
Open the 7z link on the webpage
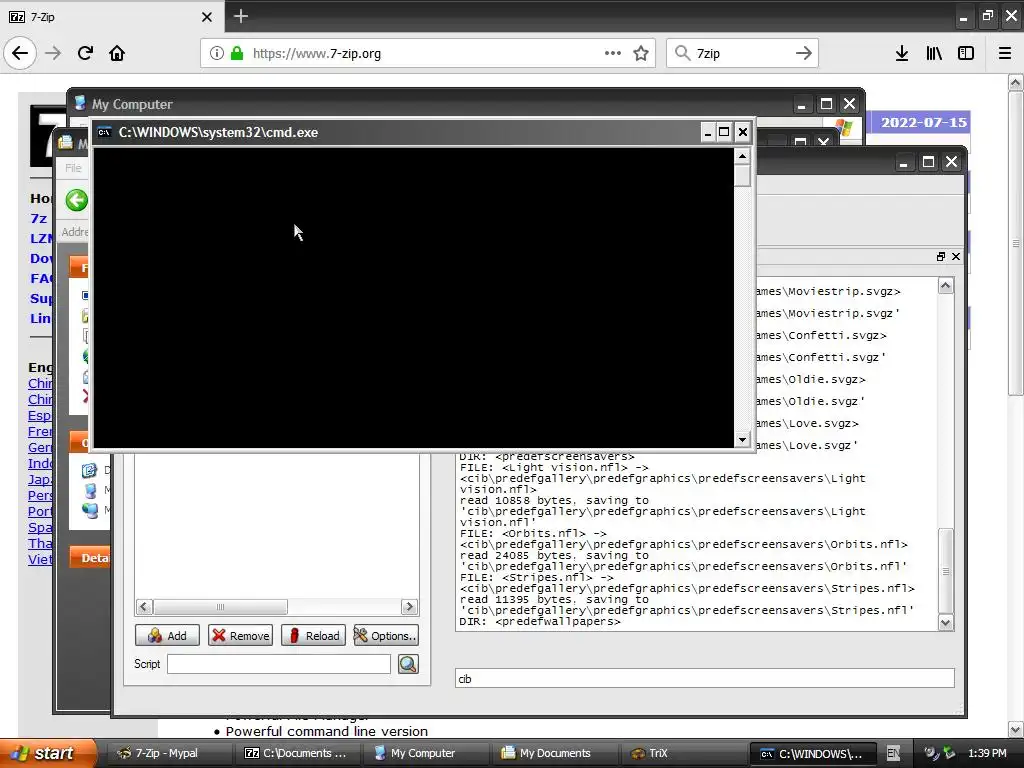click(39, 218)
